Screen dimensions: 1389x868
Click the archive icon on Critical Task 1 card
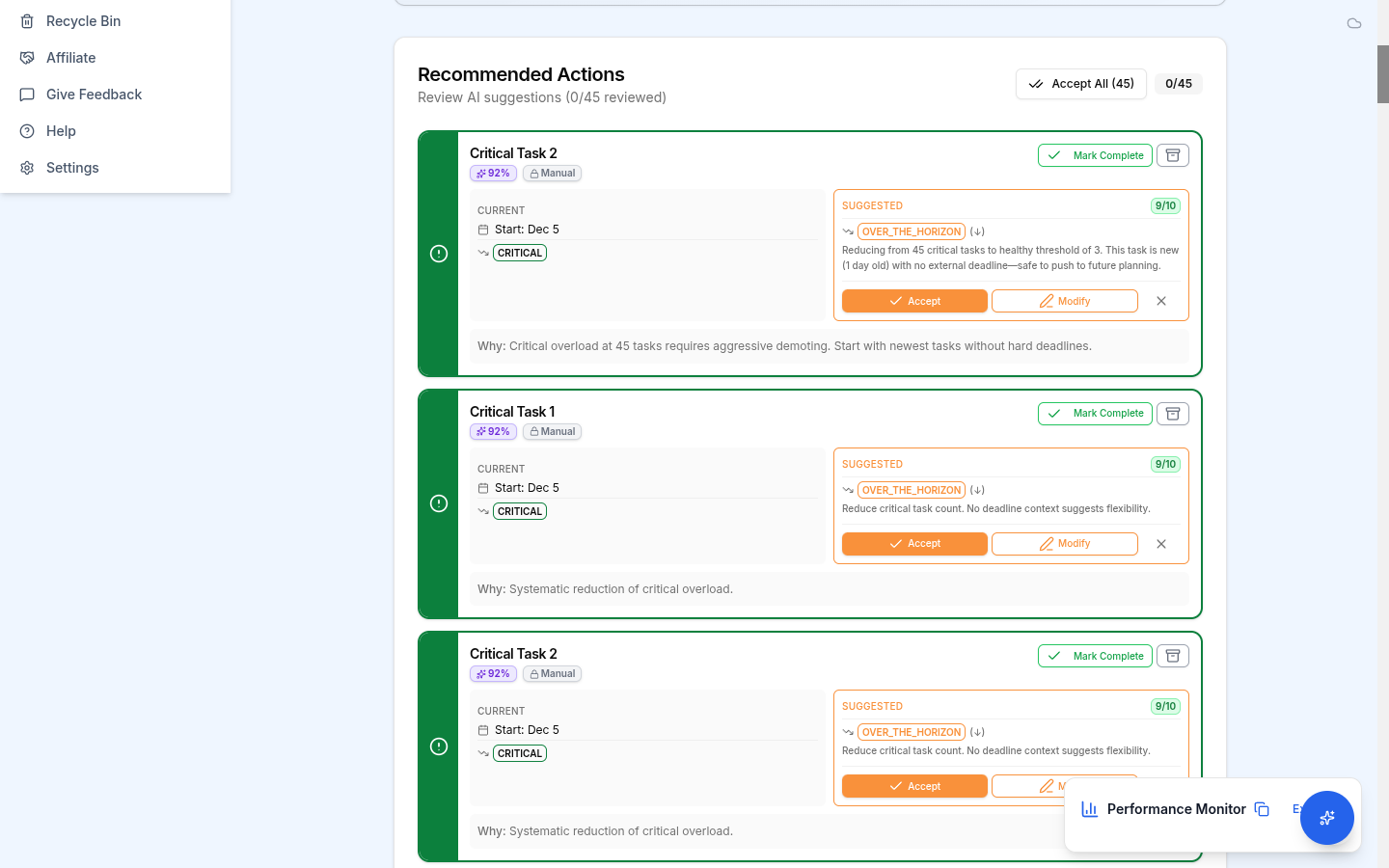[x=1172, y=414]
